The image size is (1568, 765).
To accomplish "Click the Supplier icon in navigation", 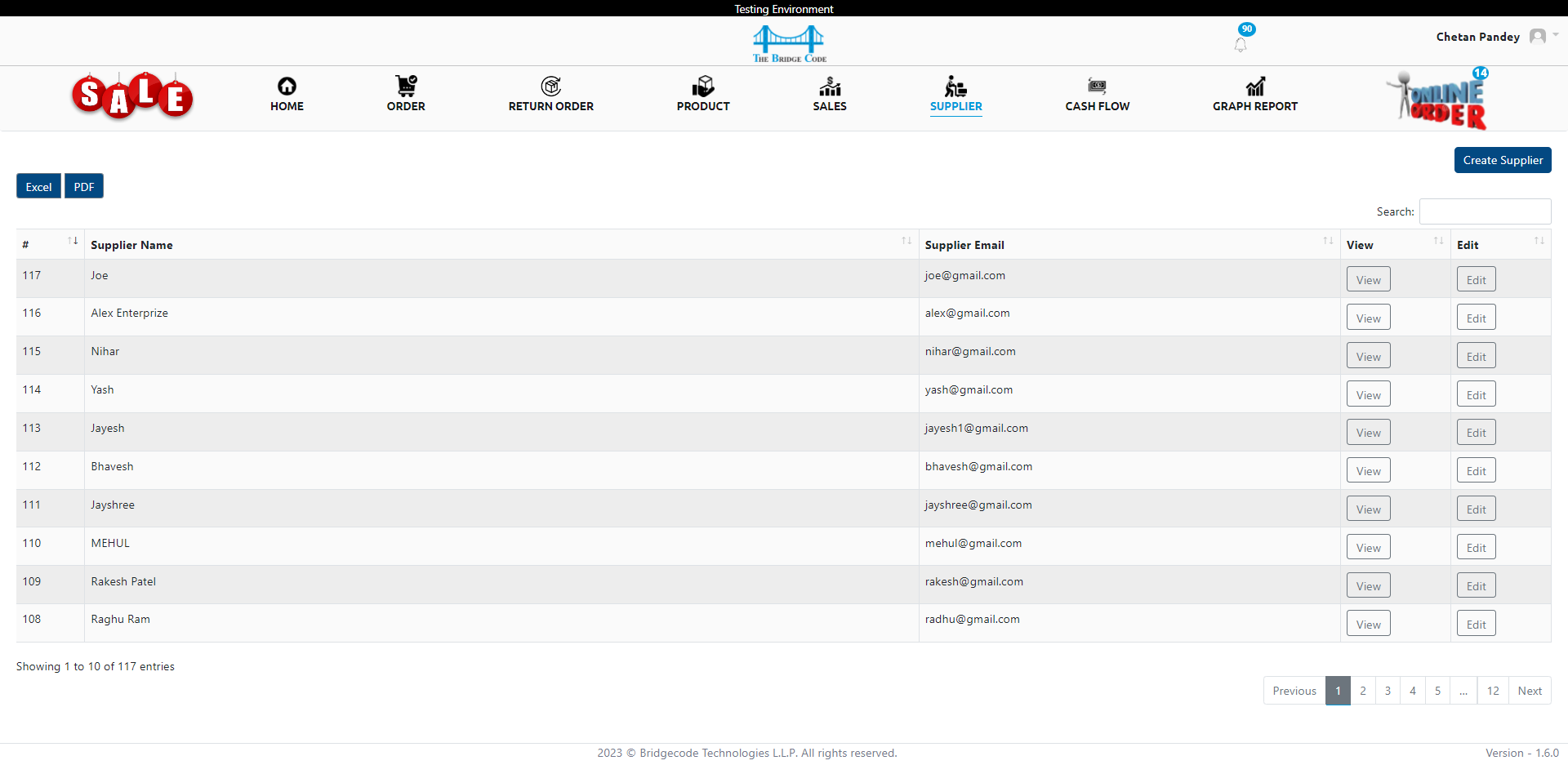I will click(956, 86).
